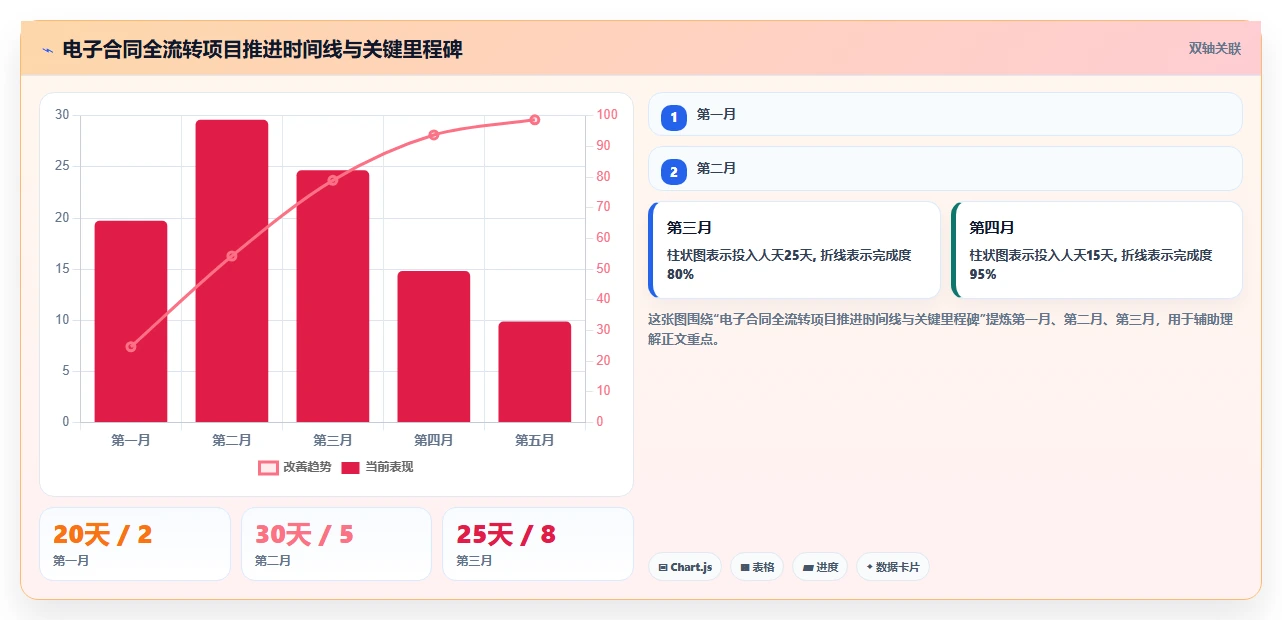
Task: Click the left axis value 30
Action: click(x=62, y=115)
